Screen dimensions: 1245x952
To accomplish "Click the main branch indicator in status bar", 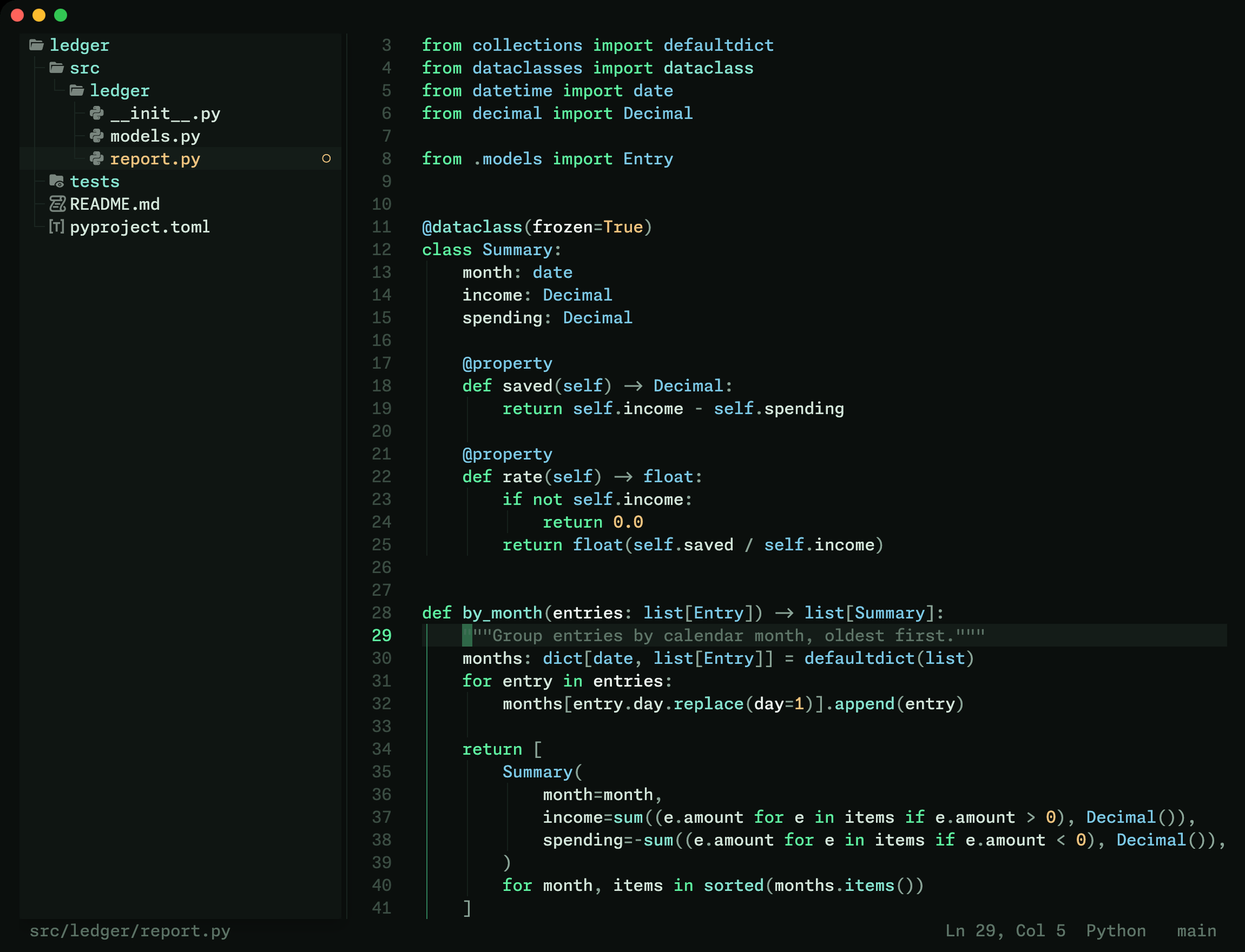I will (1196, 931).
